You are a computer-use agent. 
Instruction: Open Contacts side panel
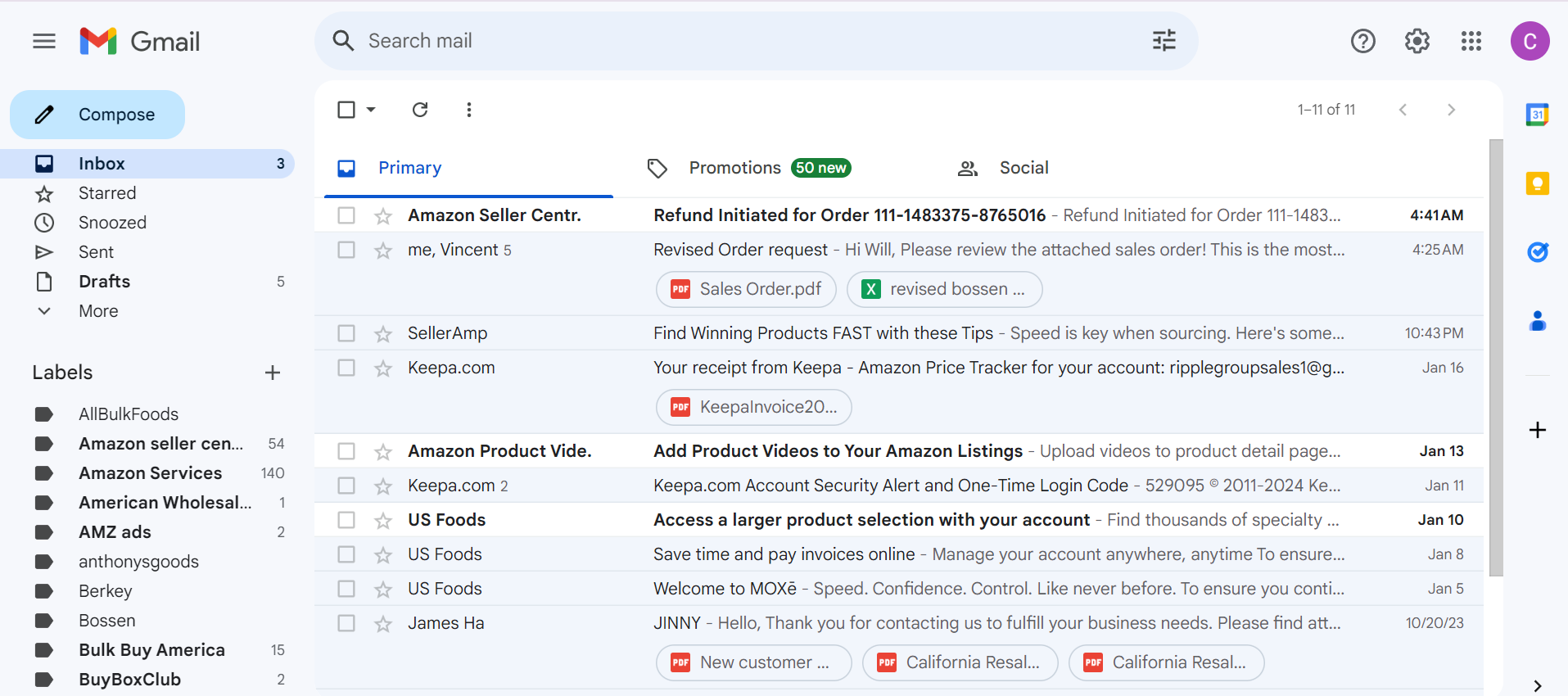1537,321
